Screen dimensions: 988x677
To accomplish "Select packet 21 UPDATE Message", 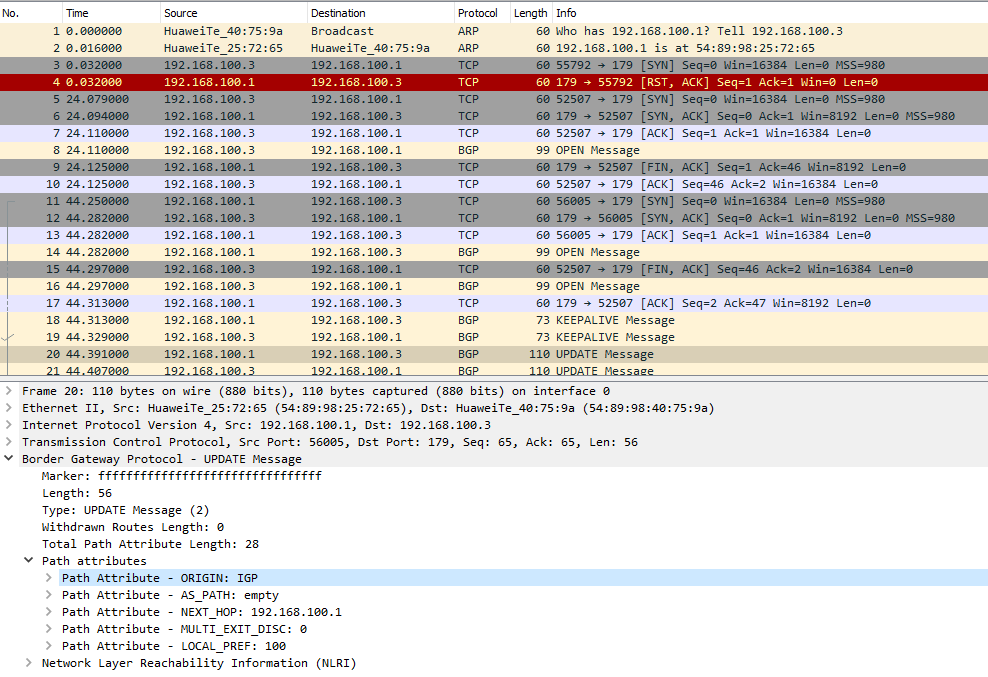I will pos(494,369).
